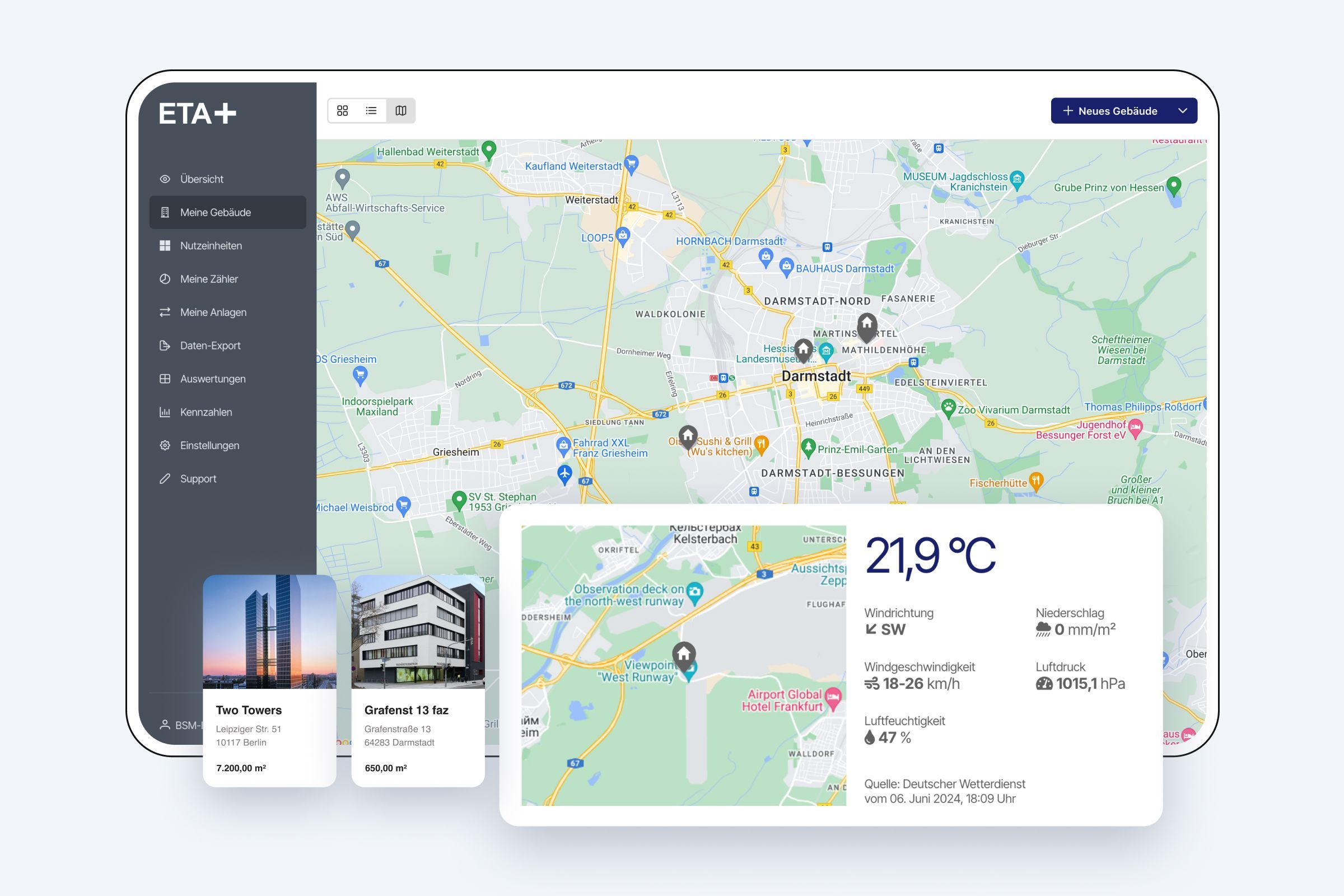Go to Nutzeinheiten

[x=227, y=246]
